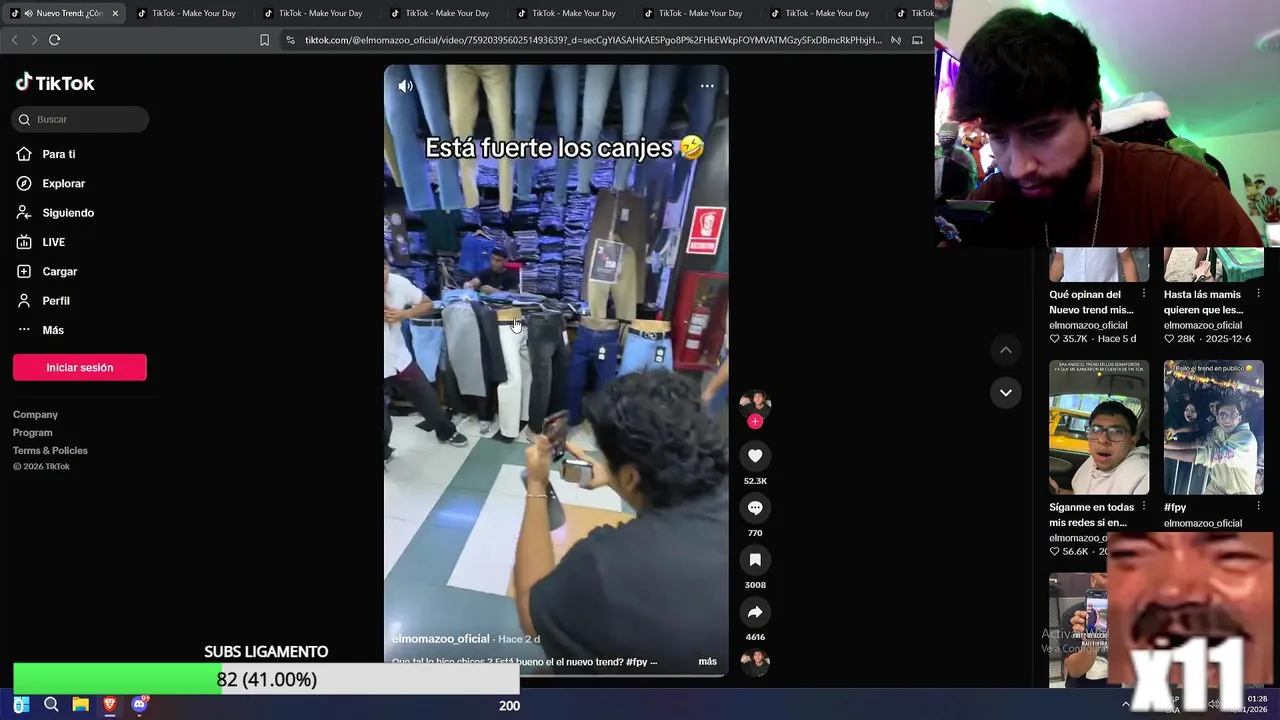1280x720 pixels.
Task: Open Siguiendo in the sidebar
Action: click(x=68, y=213)
